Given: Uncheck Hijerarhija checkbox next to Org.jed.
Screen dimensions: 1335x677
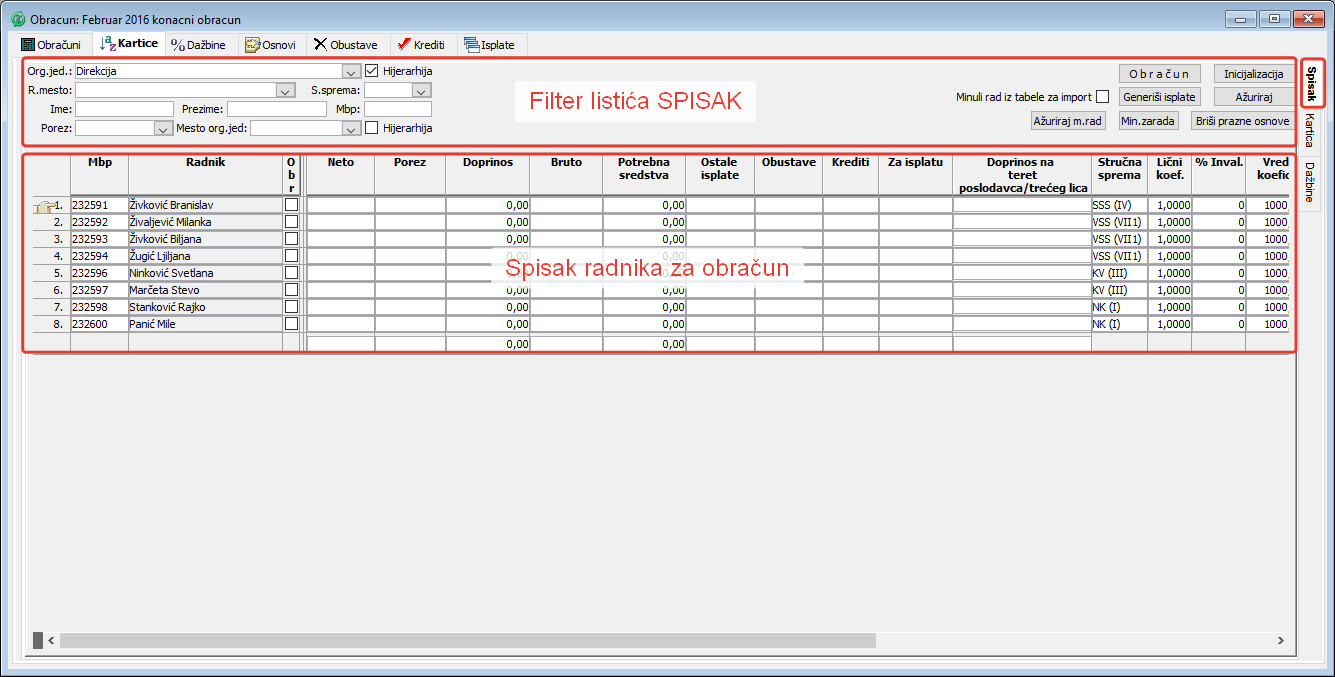Looking at the screenshot, I should [372, 71].
